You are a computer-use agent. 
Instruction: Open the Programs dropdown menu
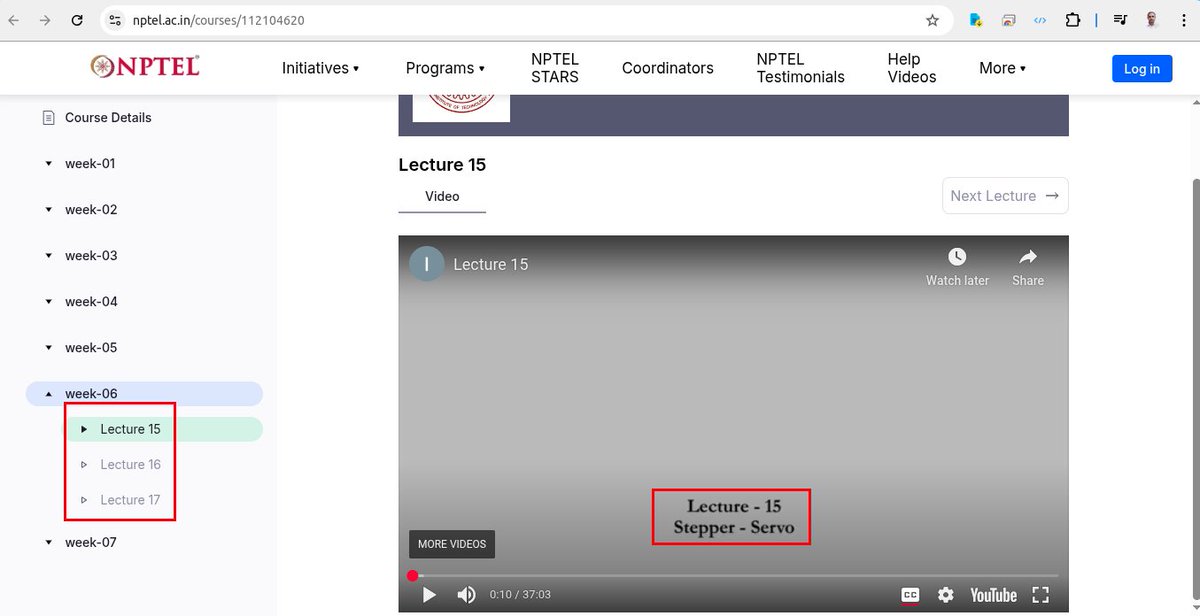pyautogui.click(x=445, y=68)
